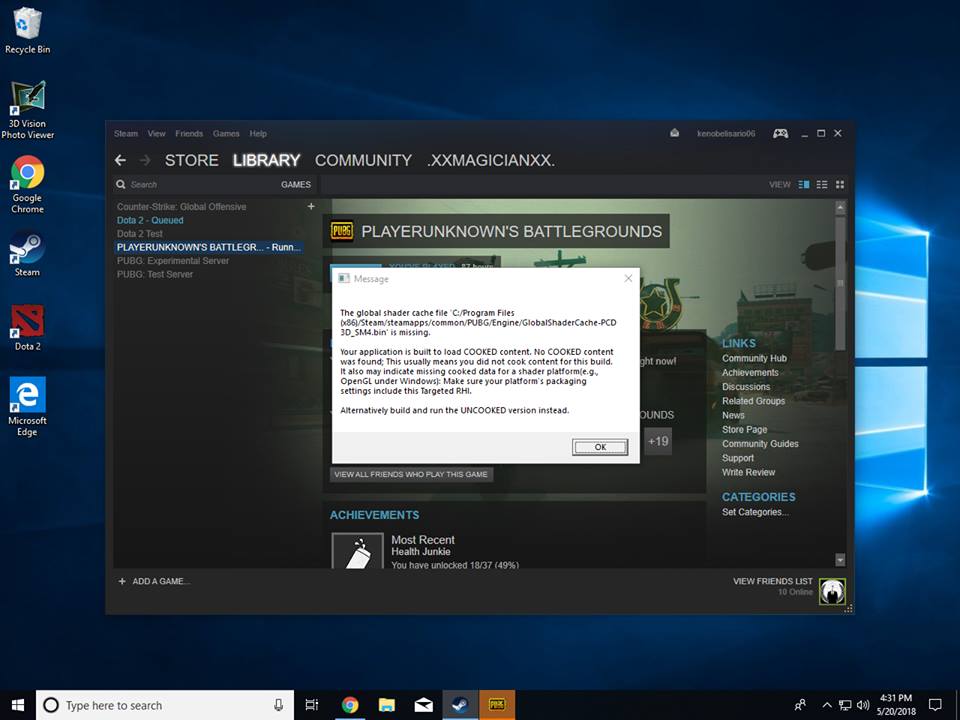Image resolution: width=960 pixels, height=720 pixels.
Task: Open the People icon in taskbar
Action: pos(800,705)
